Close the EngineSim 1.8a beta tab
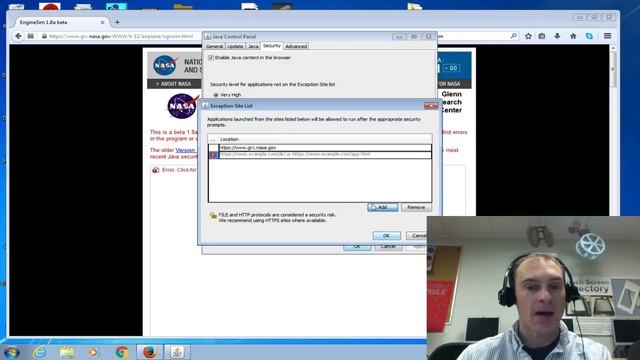 (102, 22)
